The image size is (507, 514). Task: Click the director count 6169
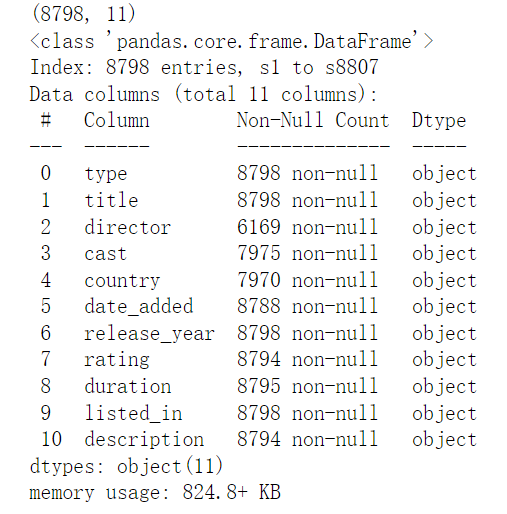tap(259, 227)
